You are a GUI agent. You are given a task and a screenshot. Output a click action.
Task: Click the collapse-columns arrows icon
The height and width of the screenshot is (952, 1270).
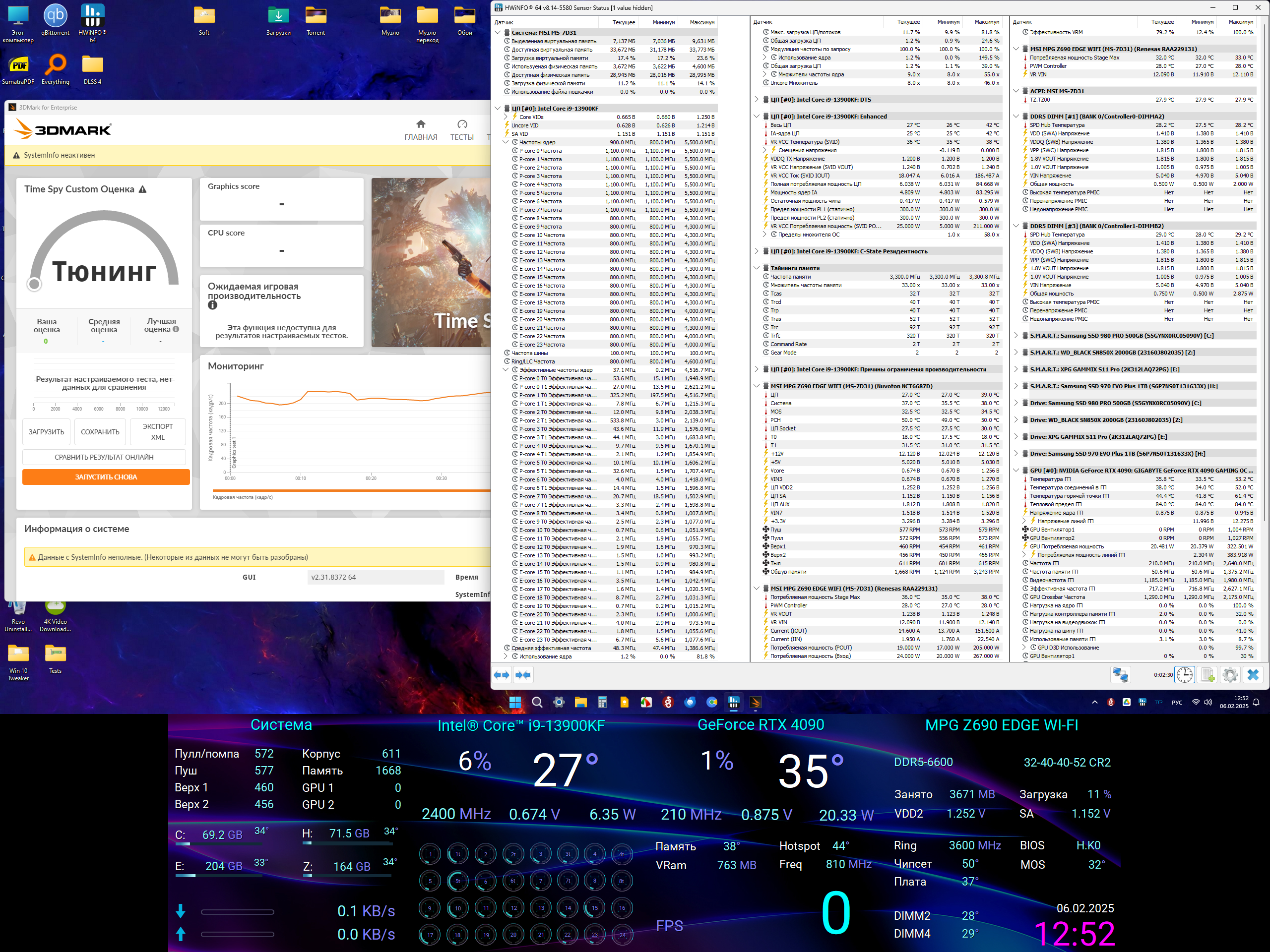pyautogui.click(x=523, y=675)
